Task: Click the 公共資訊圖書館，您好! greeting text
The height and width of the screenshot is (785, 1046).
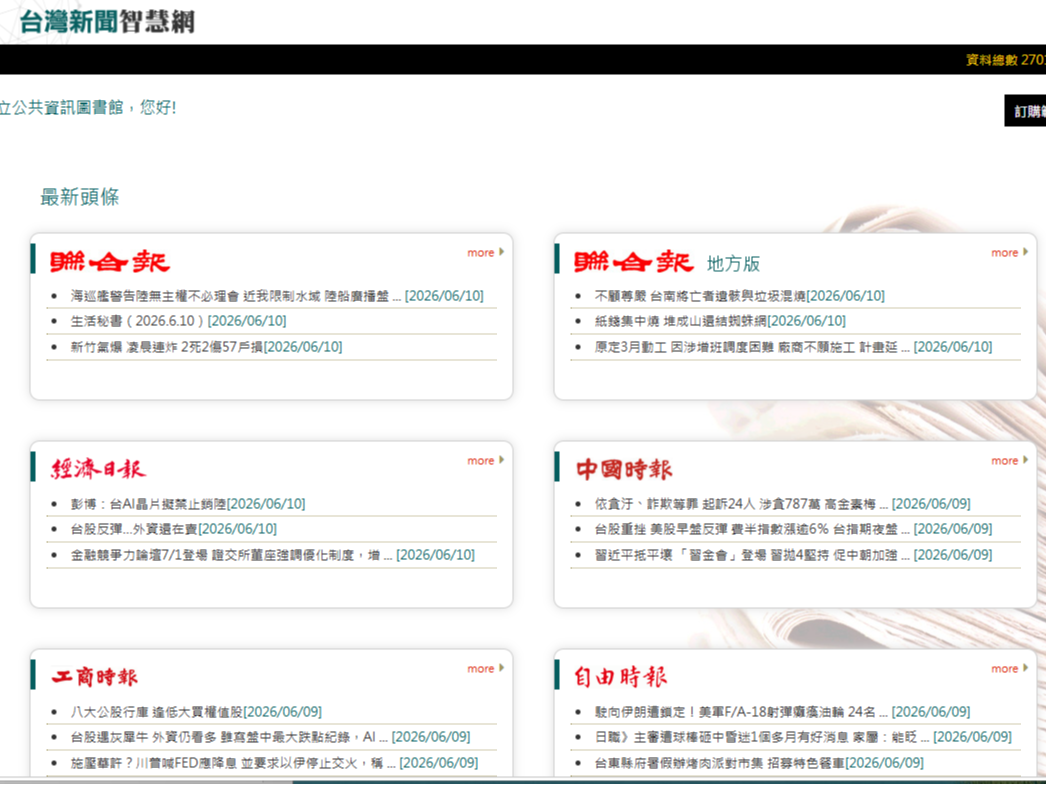Action: tap(88, 108)
